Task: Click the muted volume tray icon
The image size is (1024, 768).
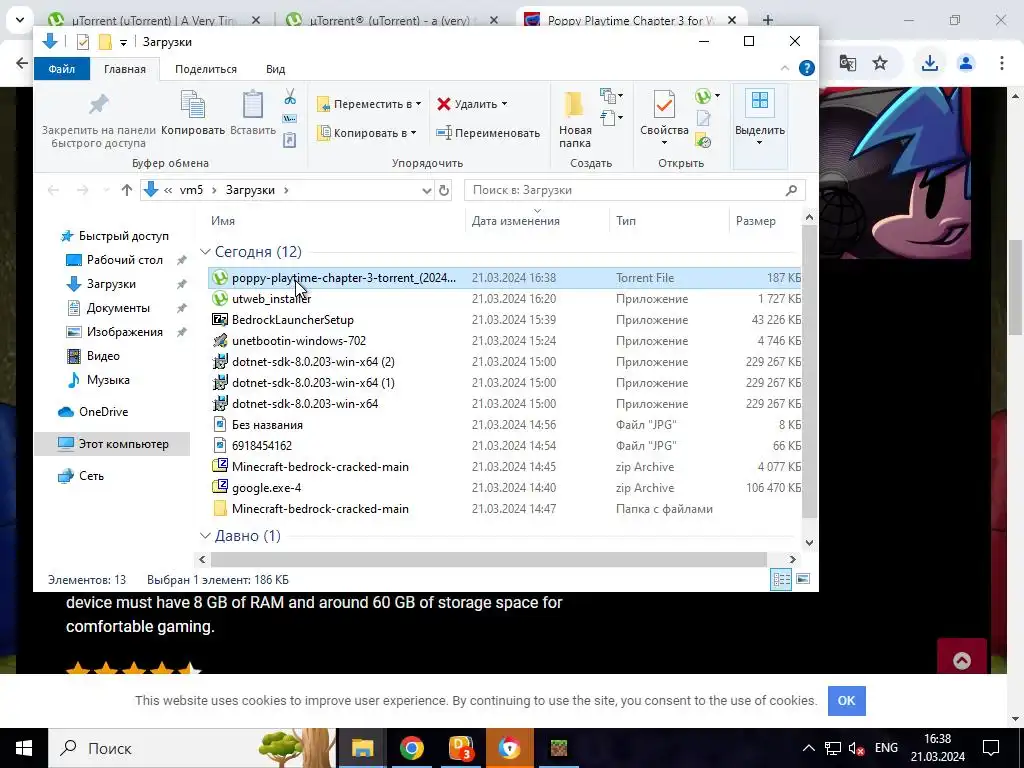Action: 856,748
